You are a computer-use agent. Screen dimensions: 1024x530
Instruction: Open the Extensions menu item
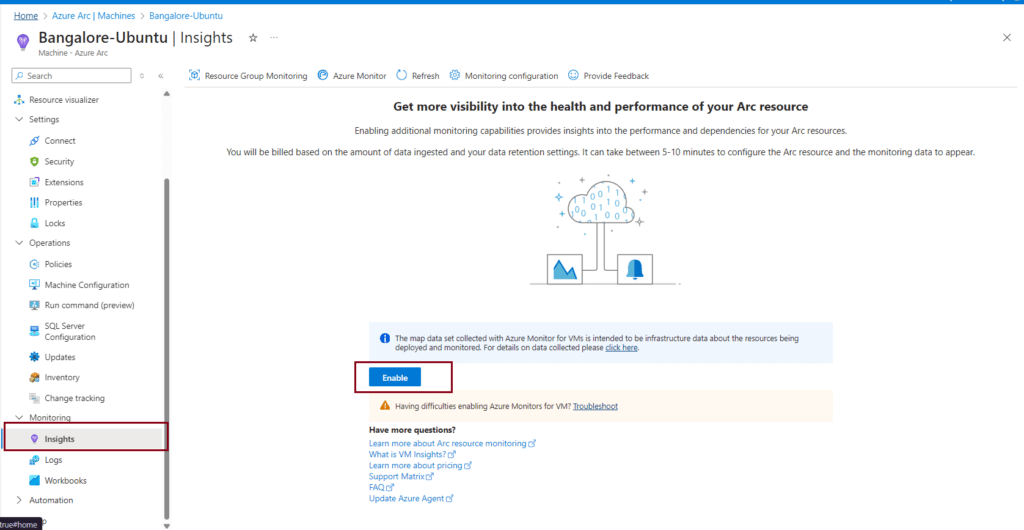pyautogui.click(x=64, y=182)
